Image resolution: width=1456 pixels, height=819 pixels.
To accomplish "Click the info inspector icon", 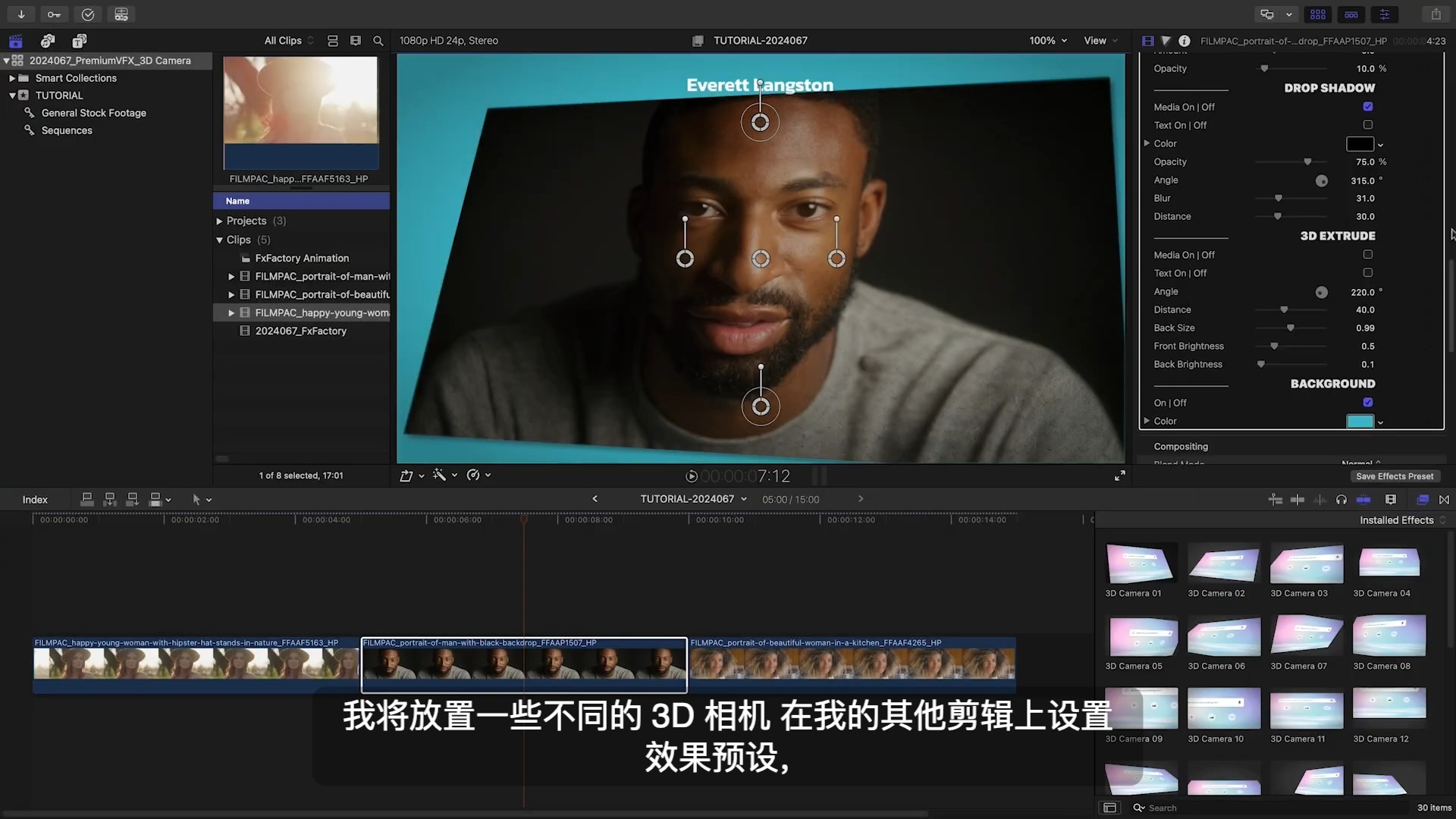I will (x=1184, y=41).
